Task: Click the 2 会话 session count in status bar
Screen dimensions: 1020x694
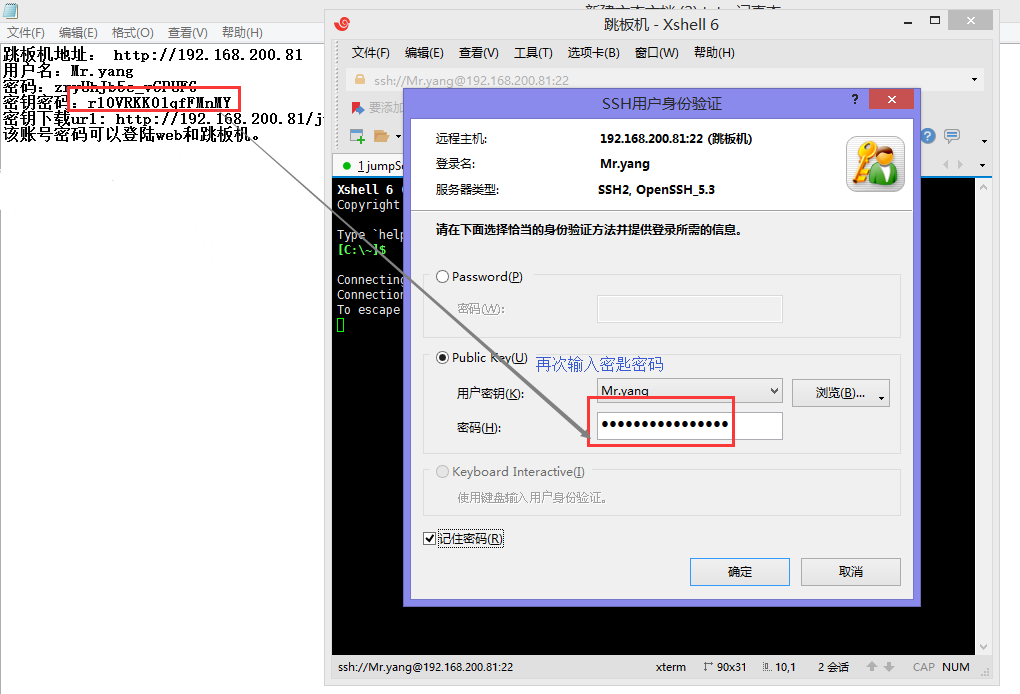Action: pyautogui.click(x=833, y=667)
